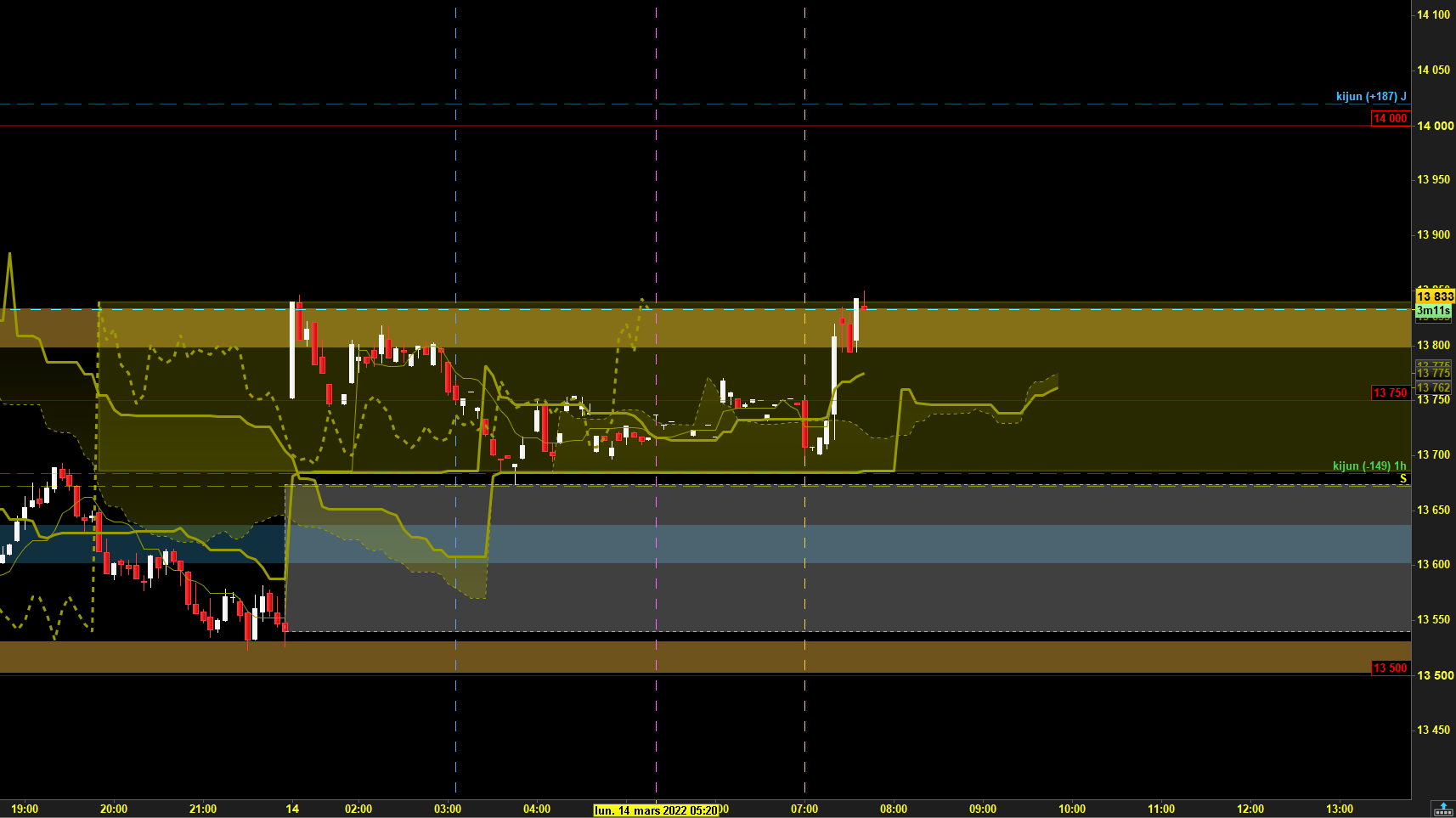
Task: Click the 03:00 time axis label
Action: pos(448,810)
